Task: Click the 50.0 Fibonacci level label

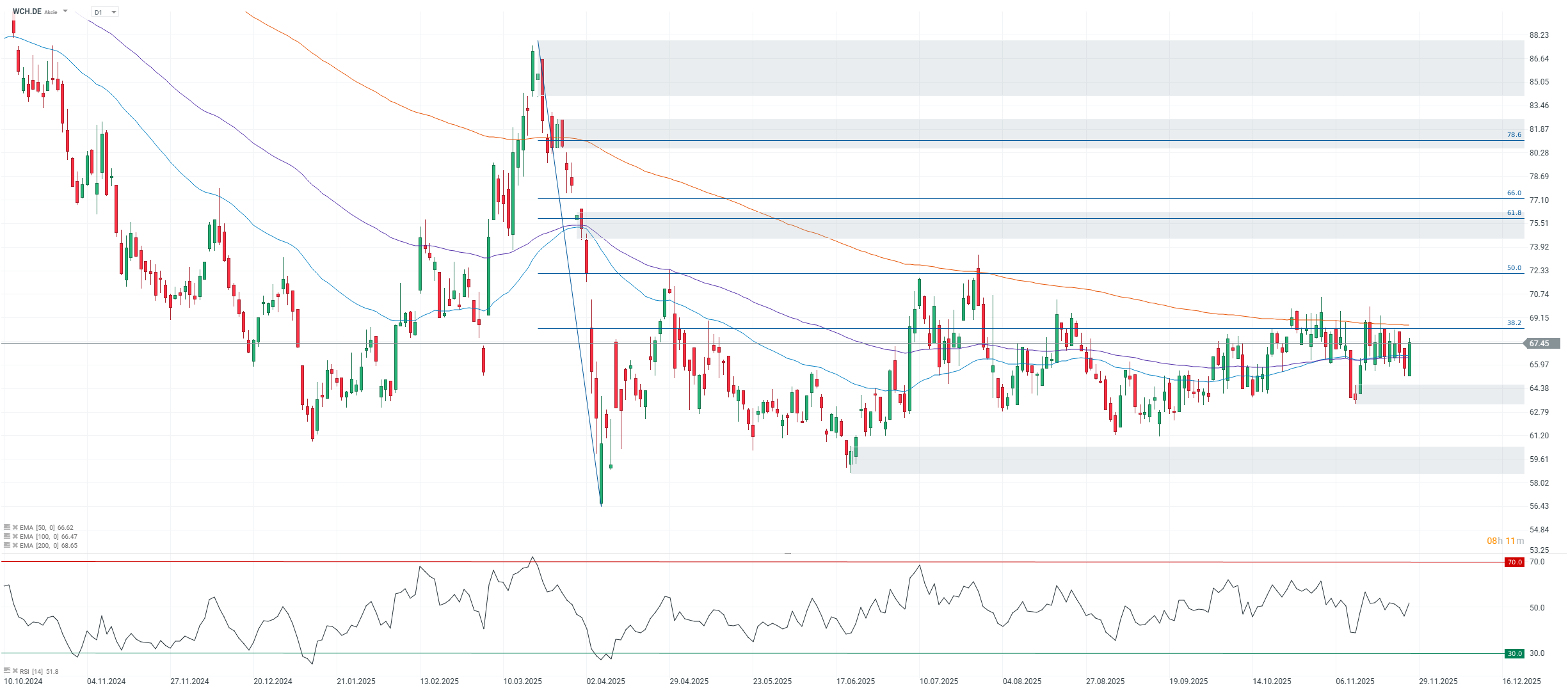Action: [1514, 268]
